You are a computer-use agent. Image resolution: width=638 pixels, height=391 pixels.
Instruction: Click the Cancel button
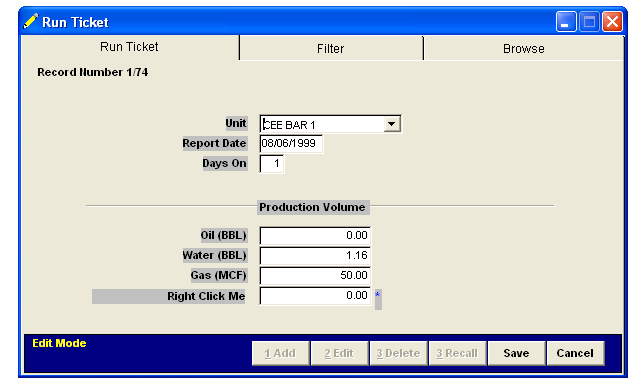(575, 353)
